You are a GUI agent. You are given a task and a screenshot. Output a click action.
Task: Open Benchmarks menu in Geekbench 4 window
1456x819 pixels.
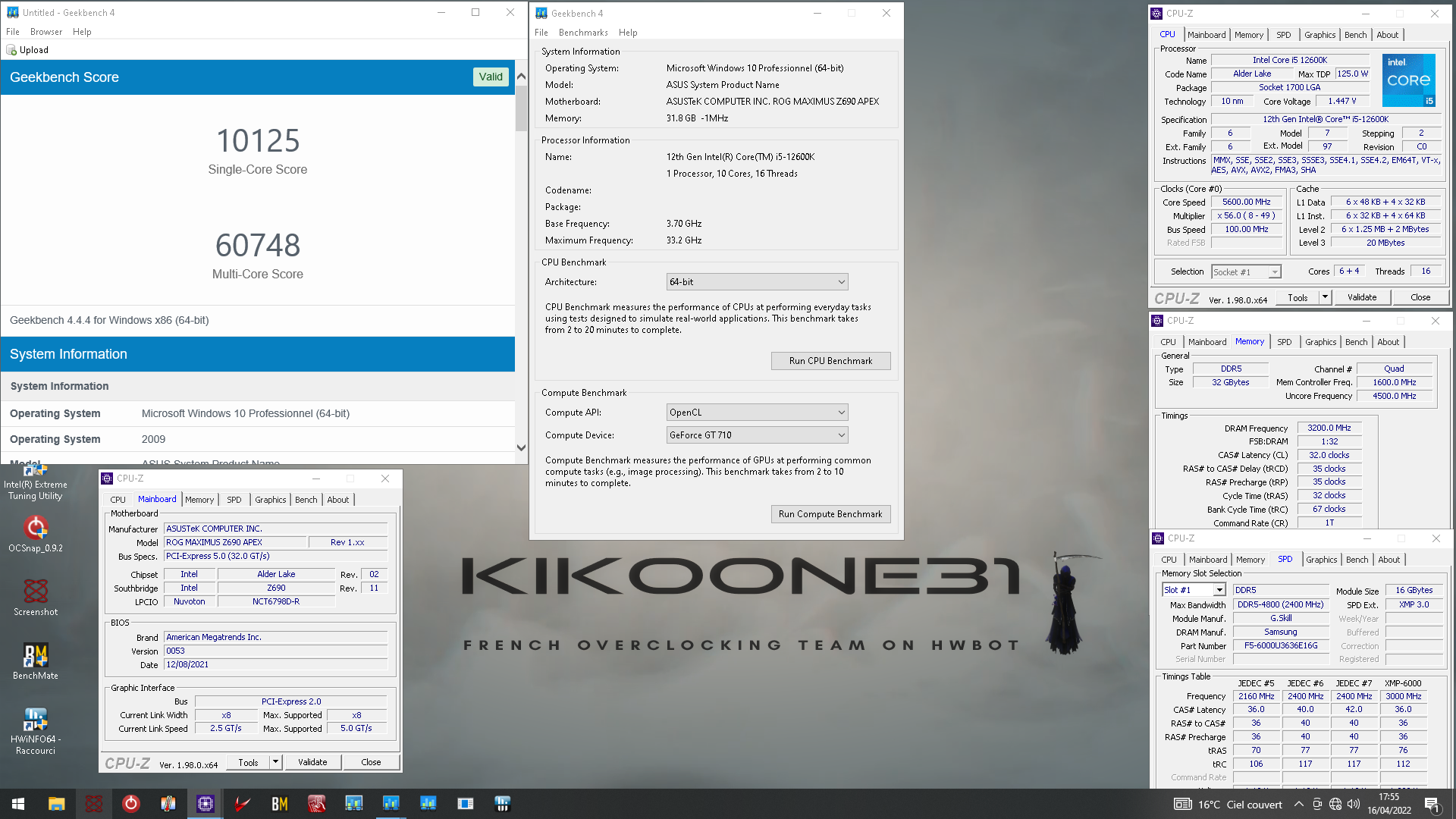(583, 33)
